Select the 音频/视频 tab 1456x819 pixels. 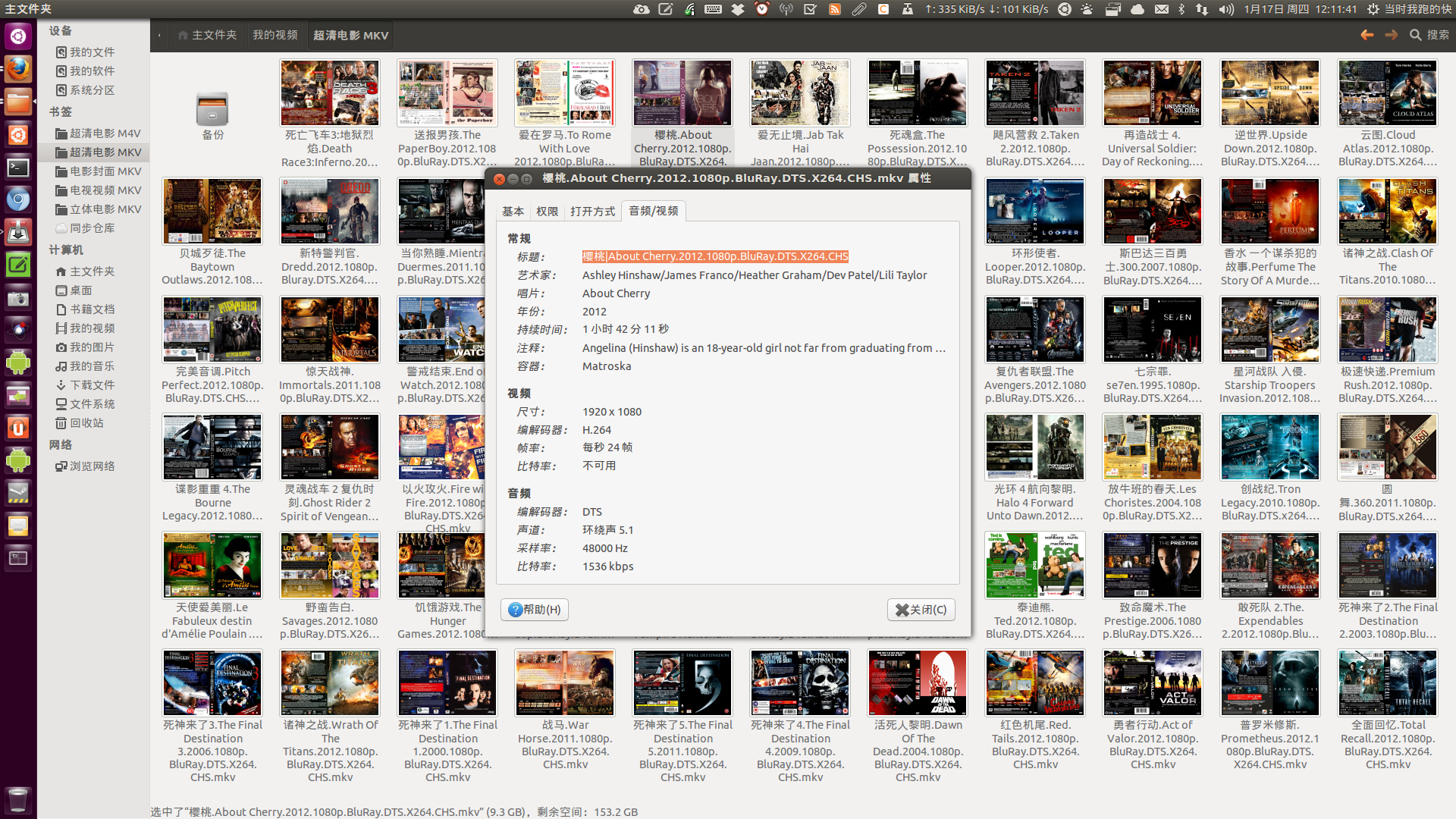tap(653, 211)
